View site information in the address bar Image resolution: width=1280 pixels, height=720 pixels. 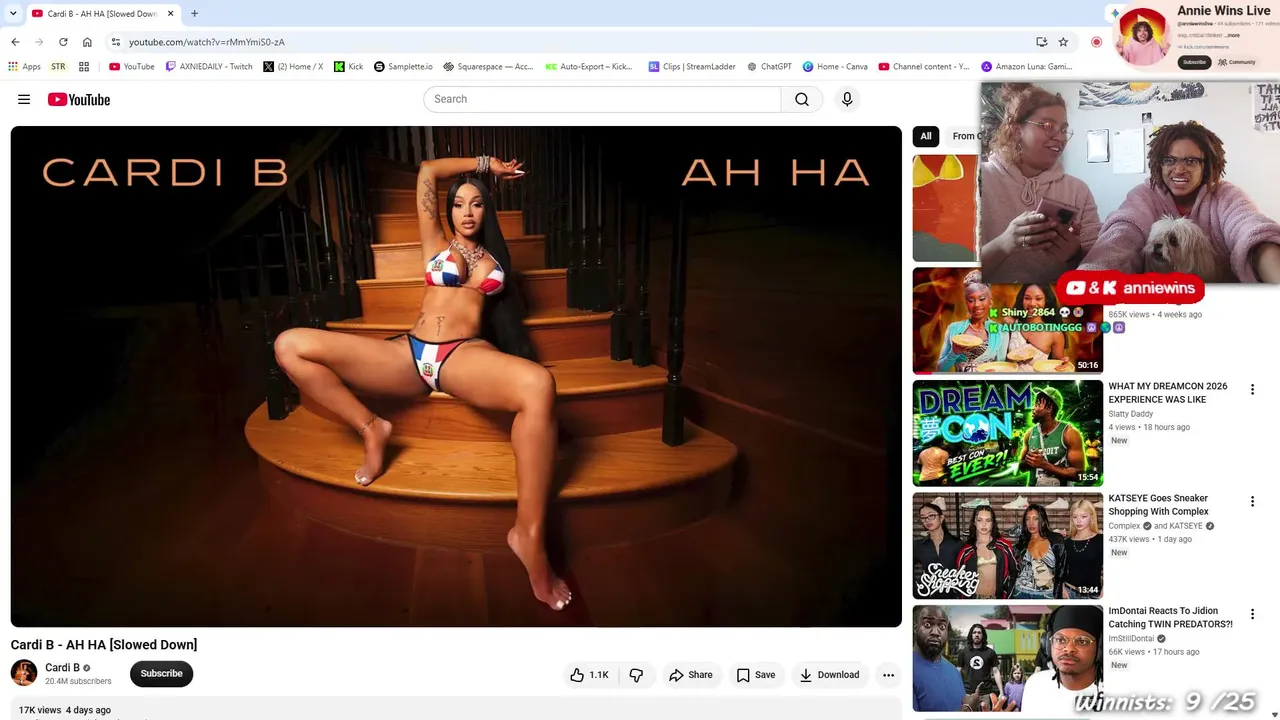[x=115, y=42]
